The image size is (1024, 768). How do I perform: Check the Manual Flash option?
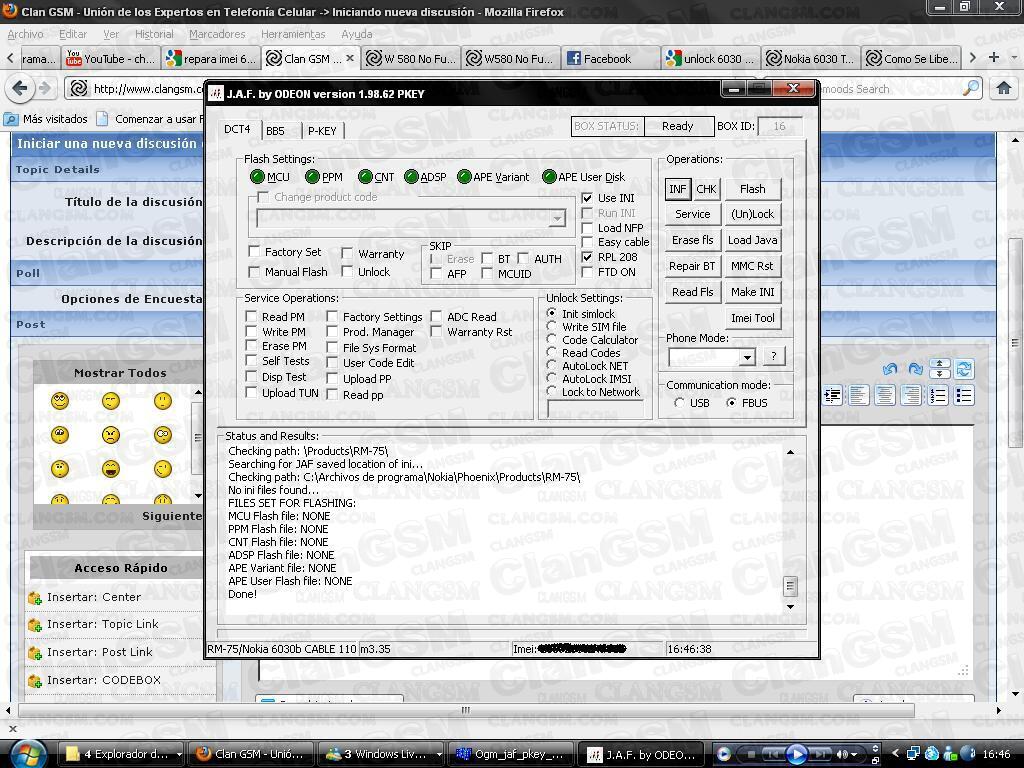(254, 272)
